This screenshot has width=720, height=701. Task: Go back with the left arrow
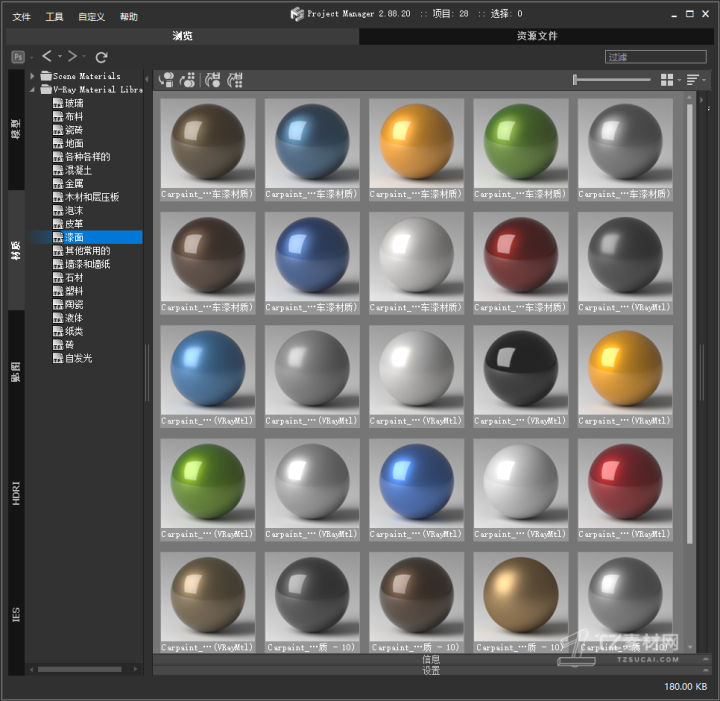click(47, 56)
